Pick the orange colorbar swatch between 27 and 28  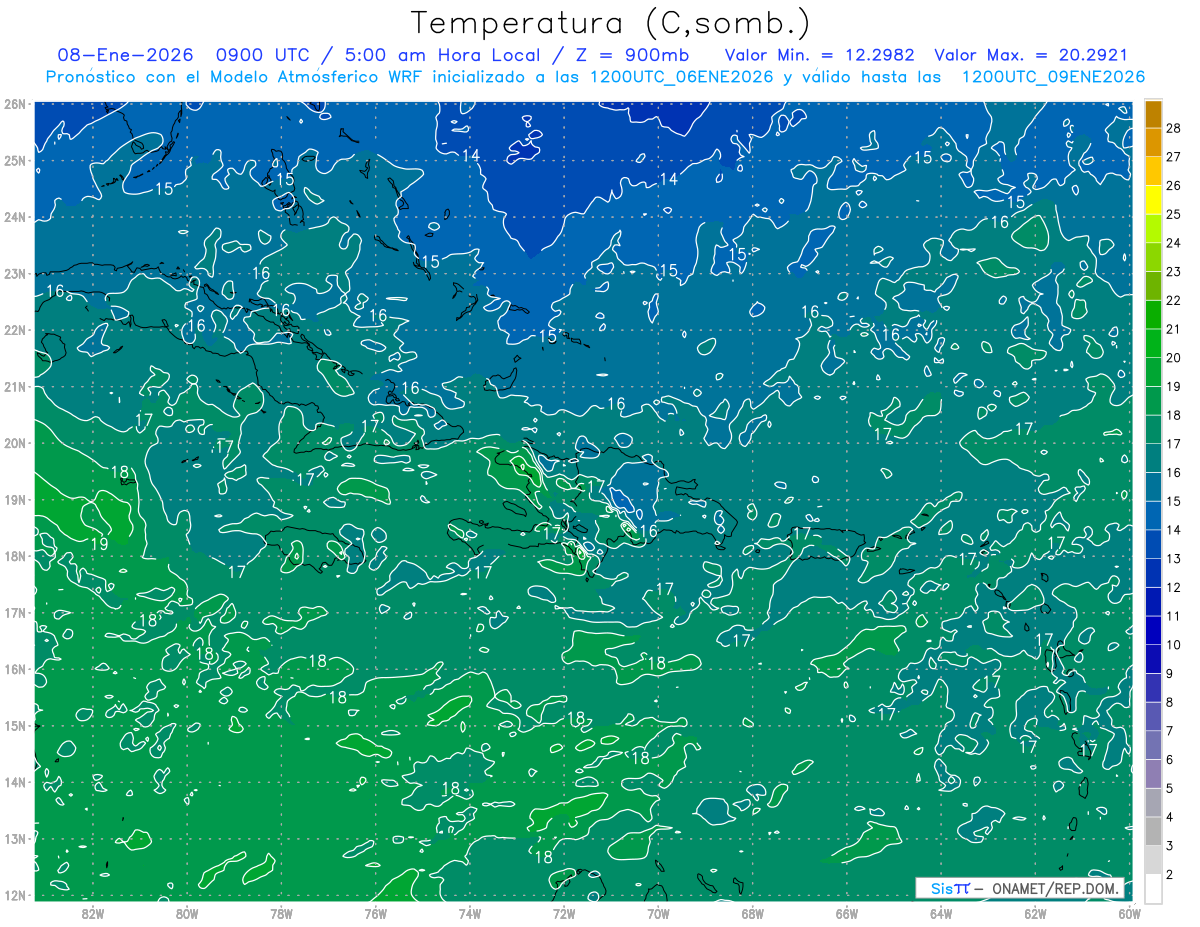coord(1153,142)
